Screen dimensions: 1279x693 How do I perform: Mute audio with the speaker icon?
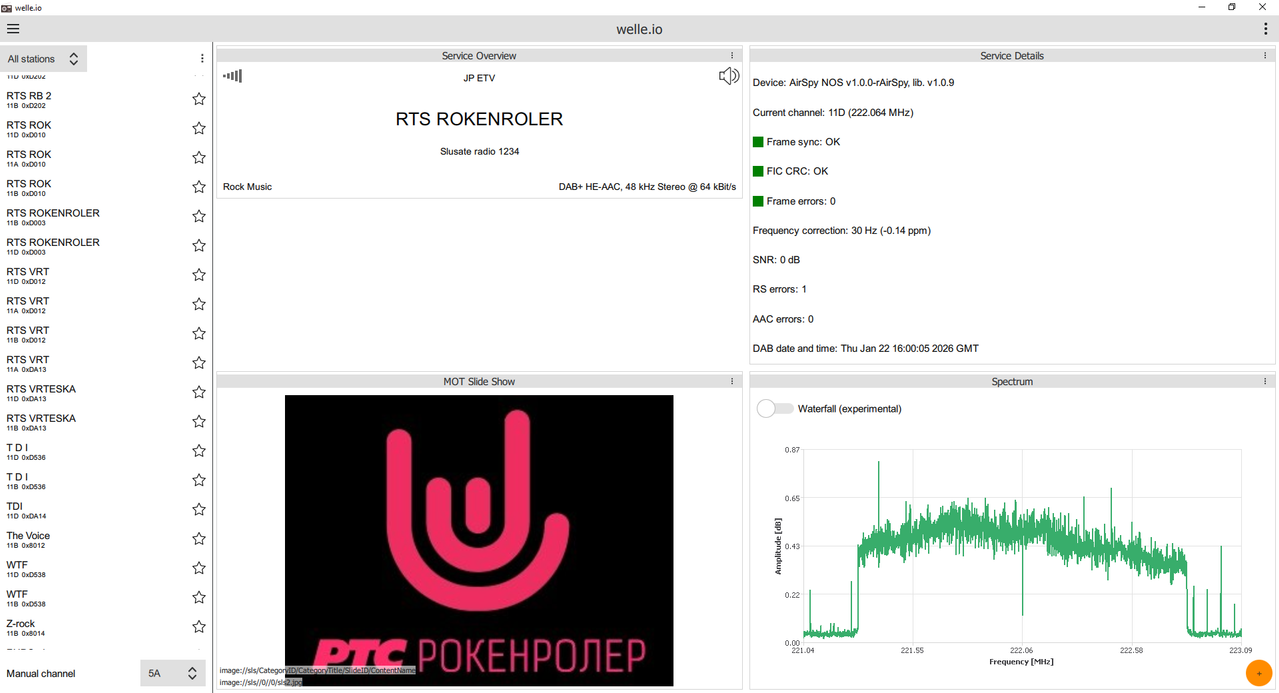[x=729, y=76]
